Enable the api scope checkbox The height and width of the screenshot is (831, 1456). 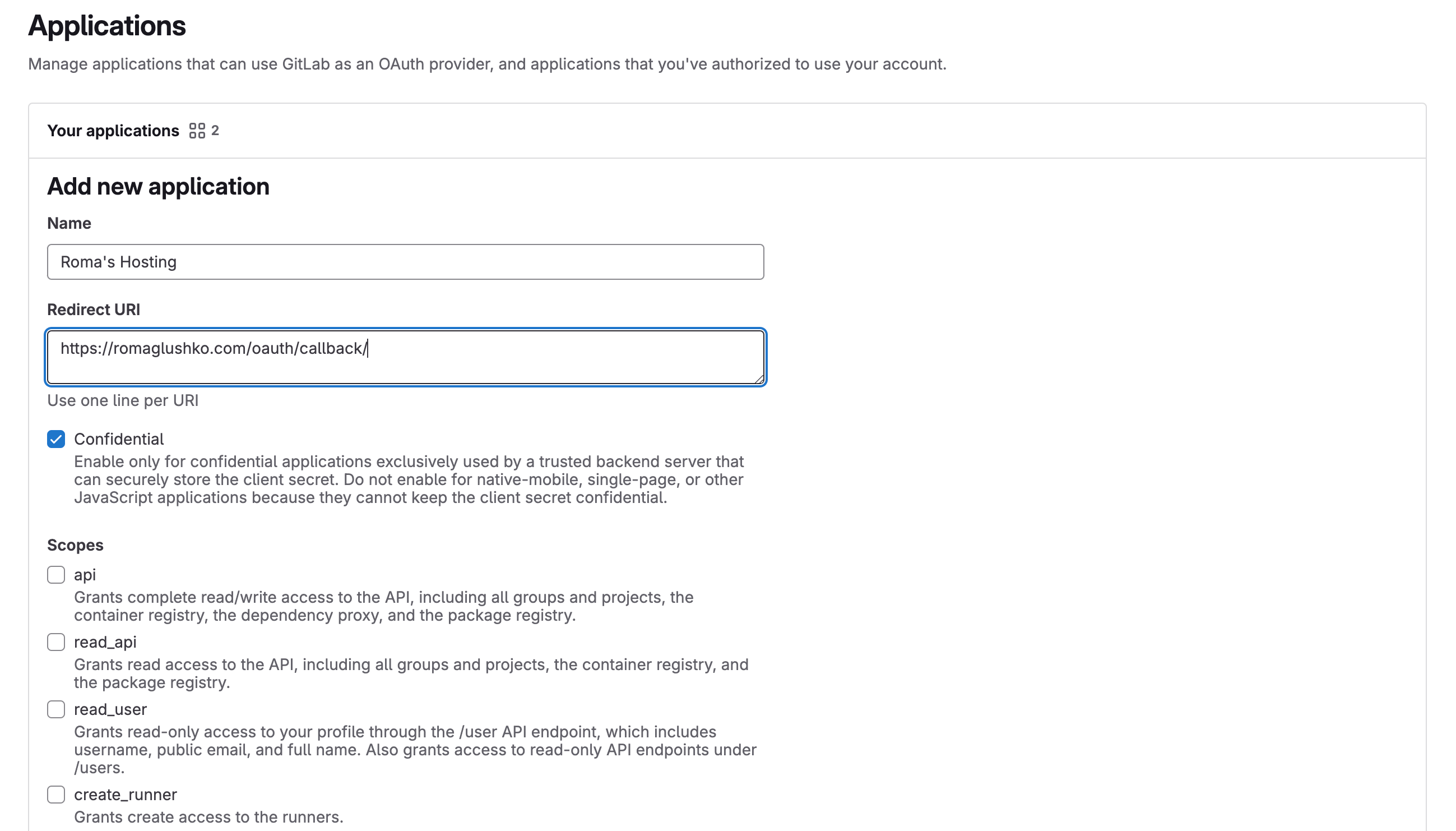click(x=56, y=574)
